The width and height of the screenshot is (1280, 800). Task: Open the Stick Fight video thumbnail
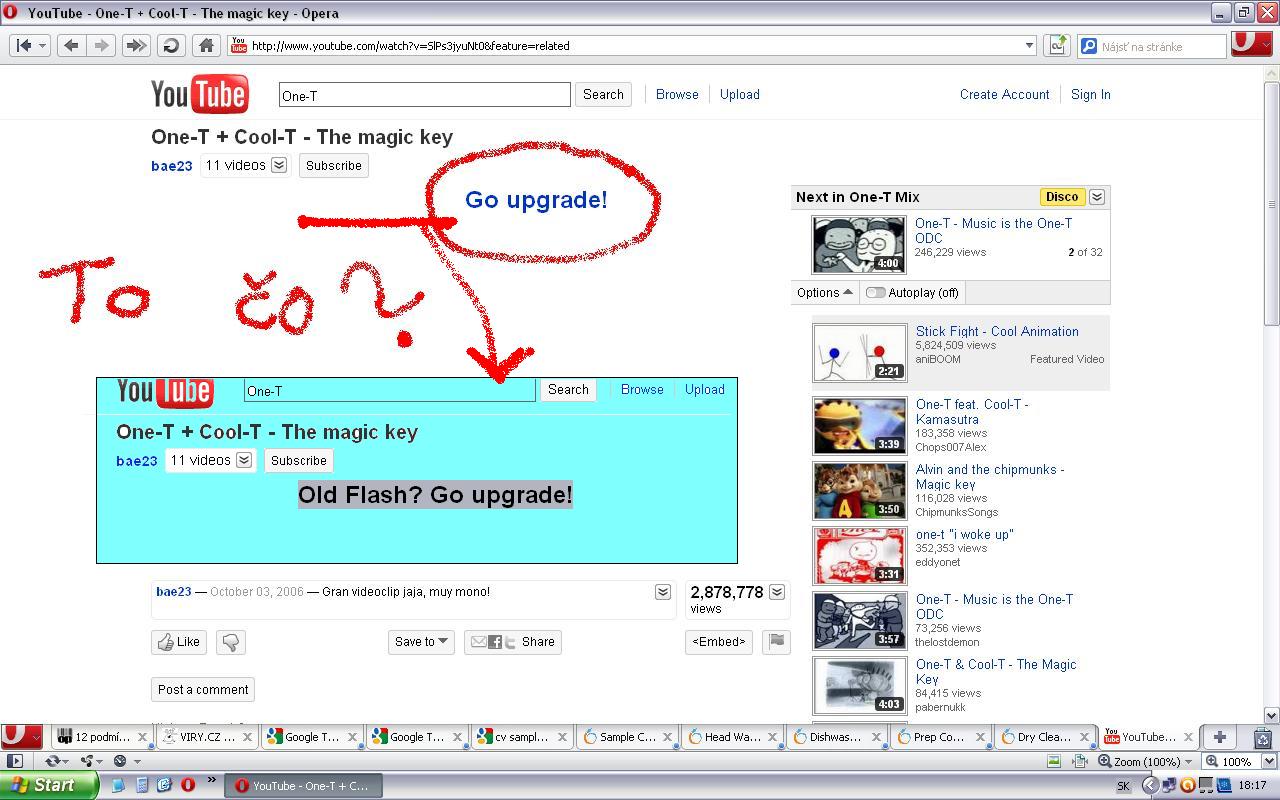pos(859,353)
